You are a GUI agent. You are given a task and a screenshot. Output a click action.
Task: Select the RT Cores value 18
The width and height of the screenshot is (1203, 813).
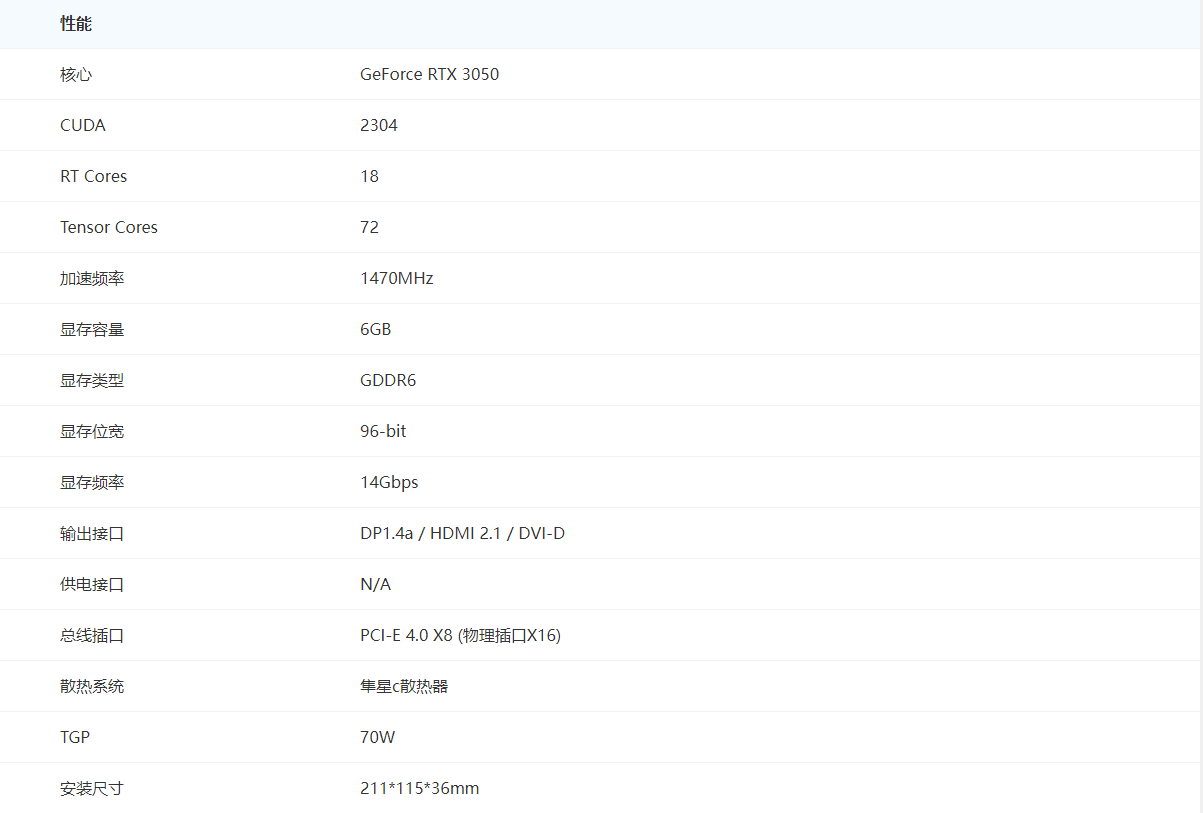coord(370,177)
